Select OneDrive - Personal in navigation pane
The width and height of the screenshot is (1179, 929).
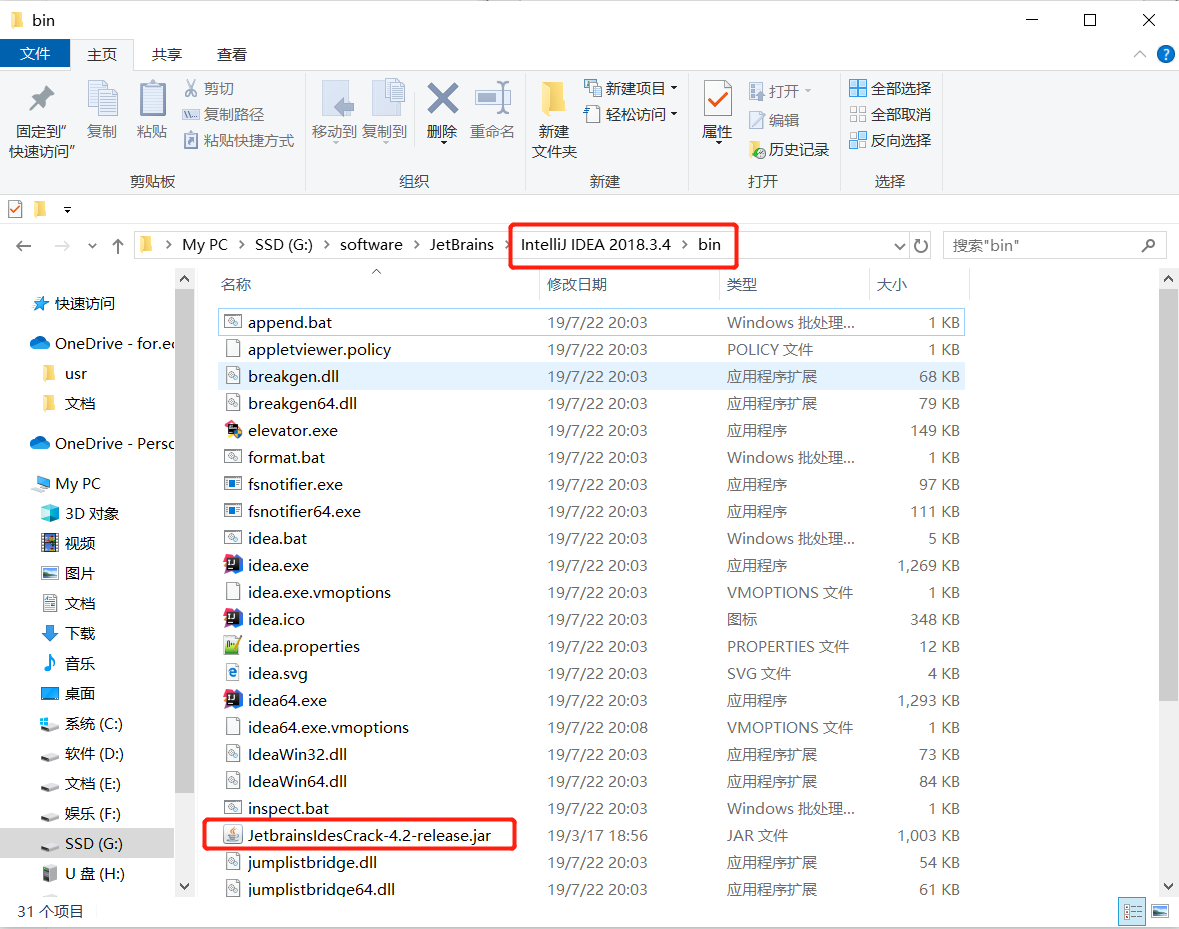tap(102, 443)
